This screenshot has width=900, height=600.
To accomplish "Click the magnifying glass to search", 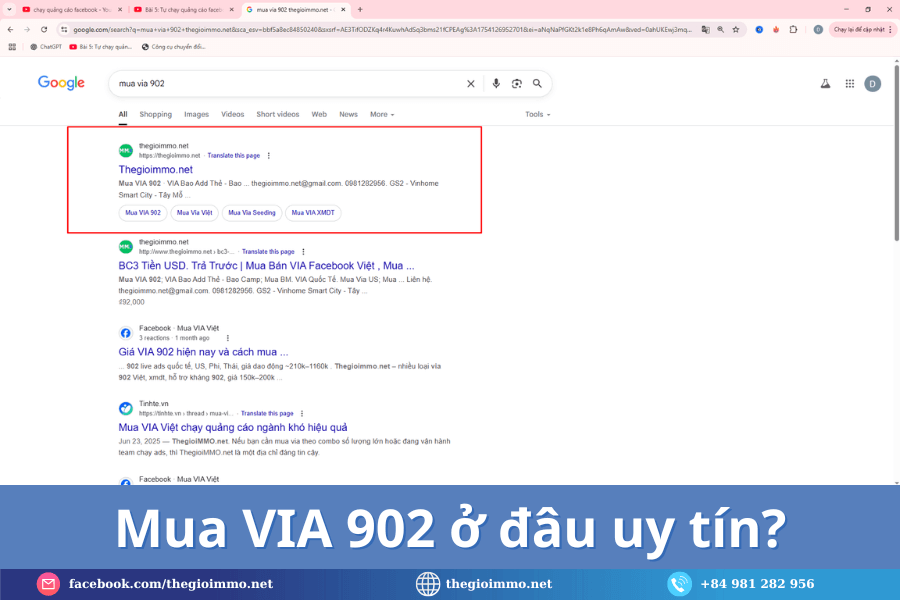I will [x=537, y=84].
